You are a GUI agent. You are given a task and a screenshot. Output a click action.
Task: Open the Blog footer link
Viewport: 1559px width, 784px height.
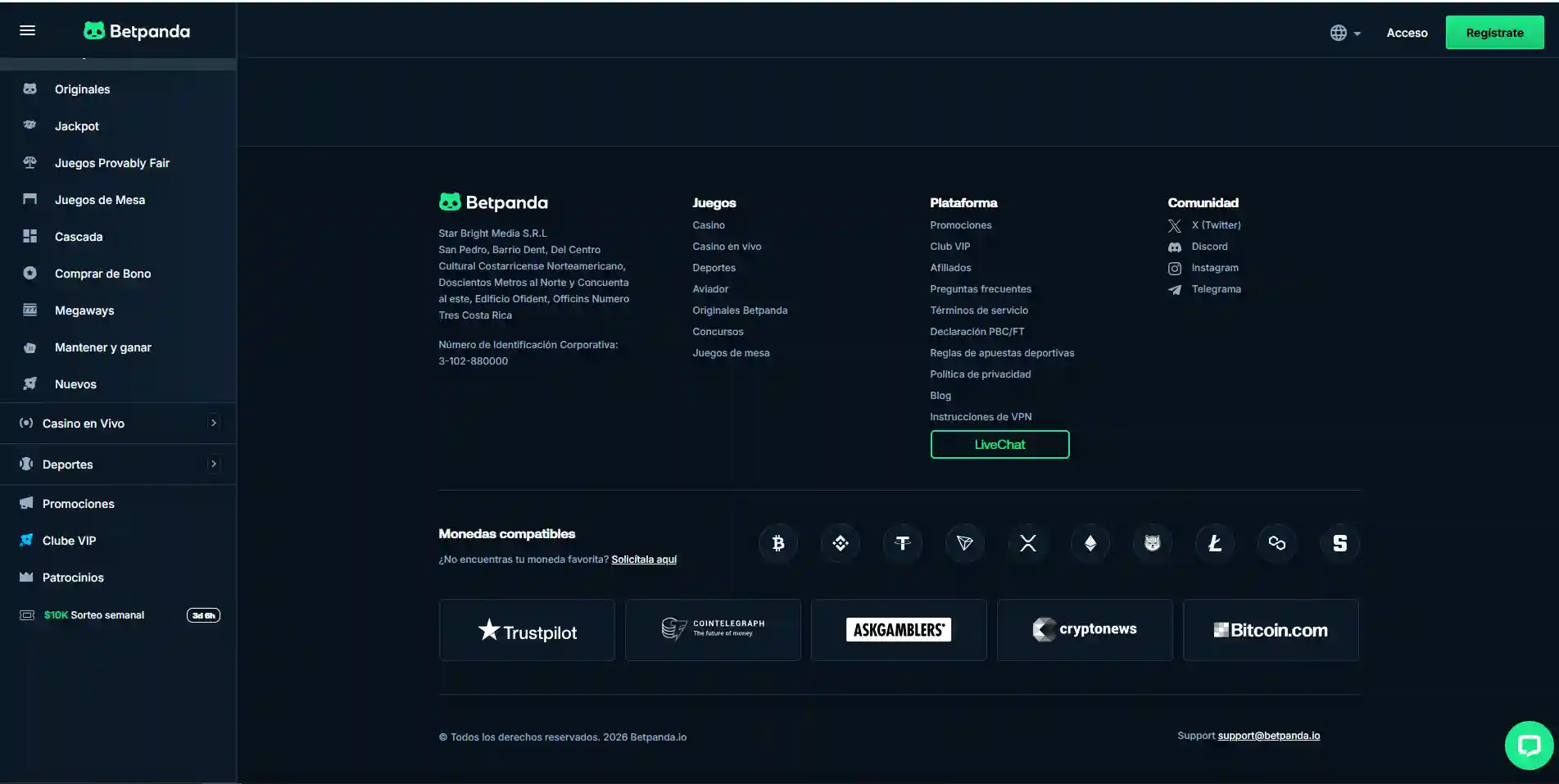[x=940, y=396]
